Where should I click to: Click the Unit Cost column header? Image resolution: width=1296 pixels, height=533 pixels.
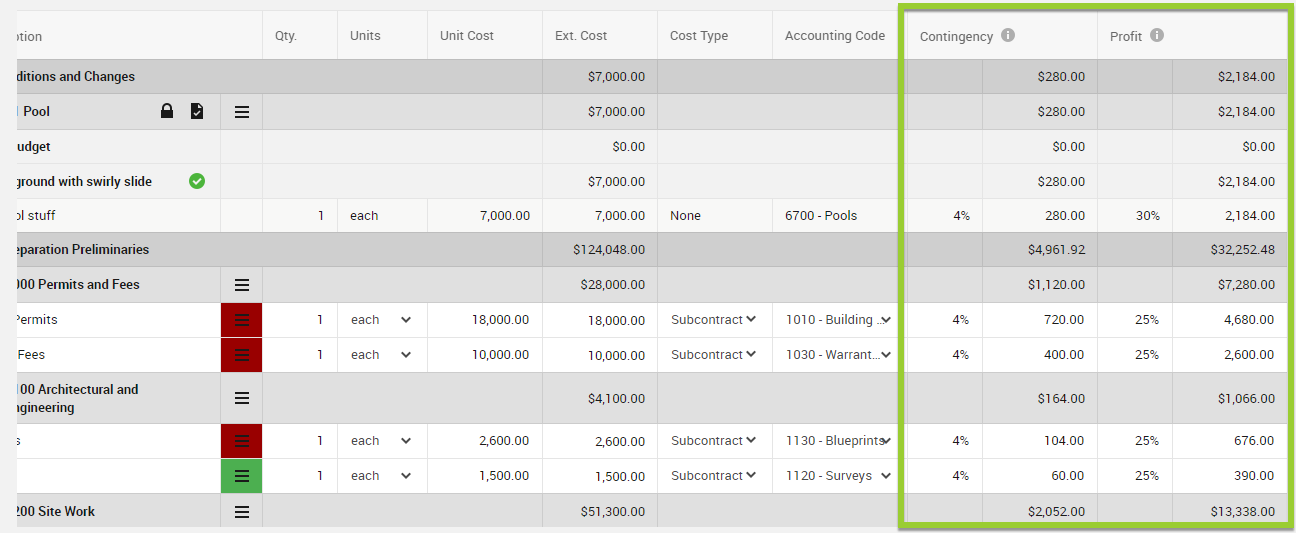coord(467,36)
